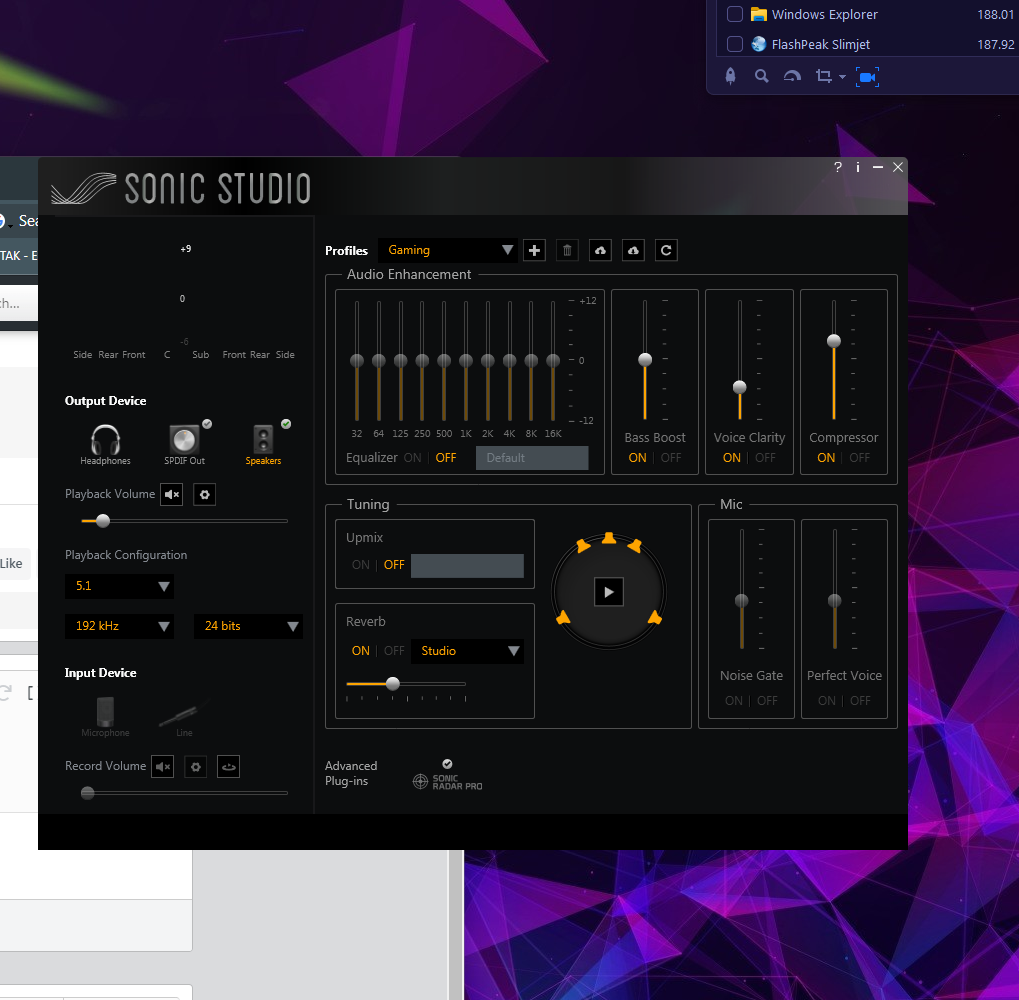The image size is (1019, 1000).
Task: Open 5.1 playback configuration dropdown
Action: [x=119, y=586]
